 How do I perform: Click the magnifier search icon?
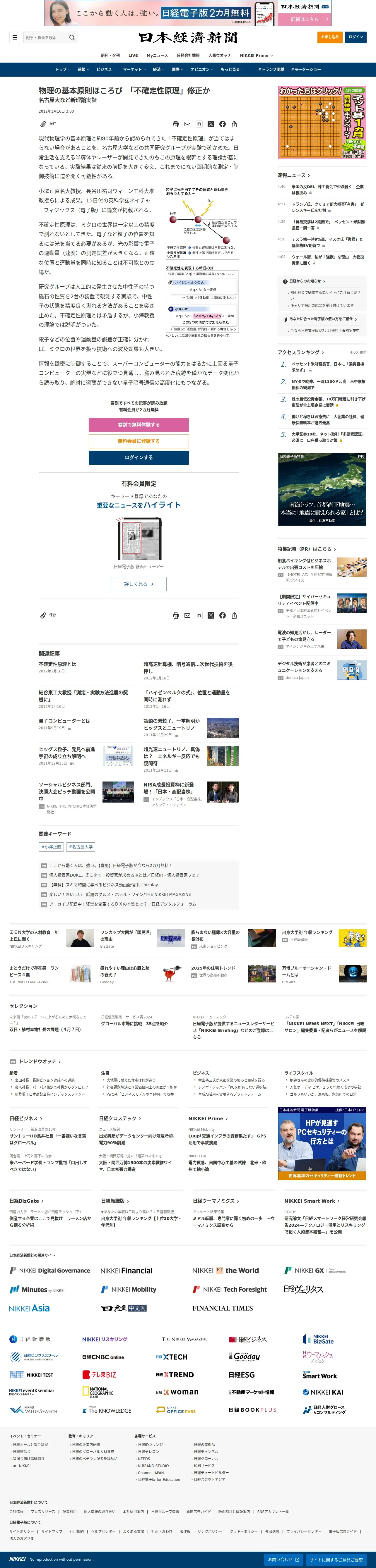(72, 38)
